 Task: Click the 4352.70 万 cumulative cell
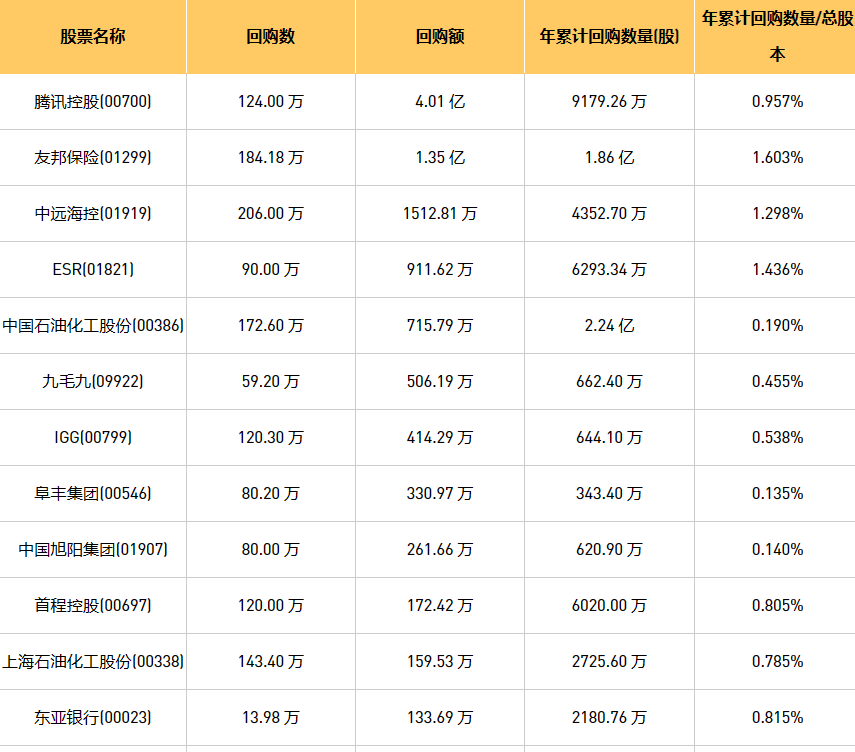point(609,213)
